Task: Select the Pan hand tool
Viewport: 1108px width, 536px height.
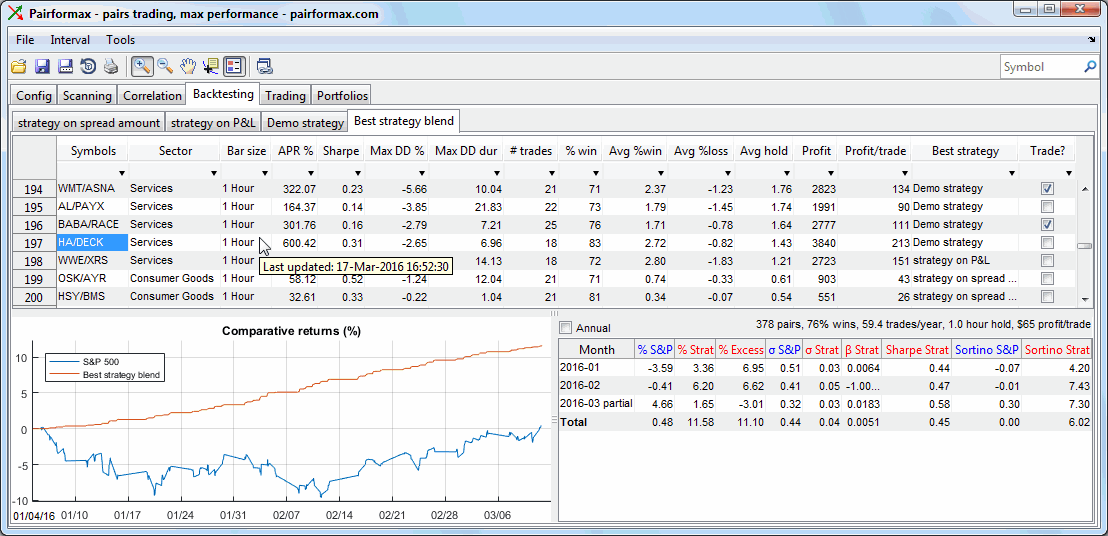Action: 187,66
